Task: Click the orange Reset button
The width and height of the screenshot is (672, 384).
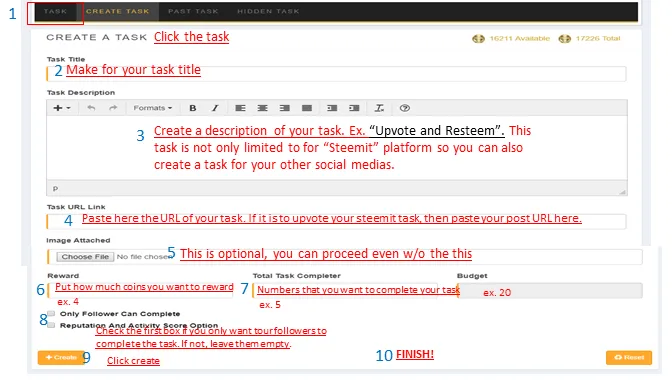Action: pos(629,357)
